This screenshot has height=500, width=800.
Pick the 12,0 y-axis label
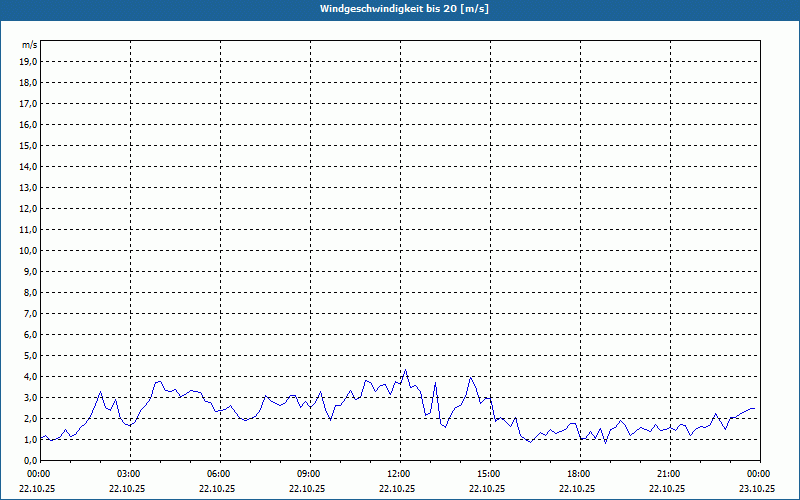(x=29, y=208)
